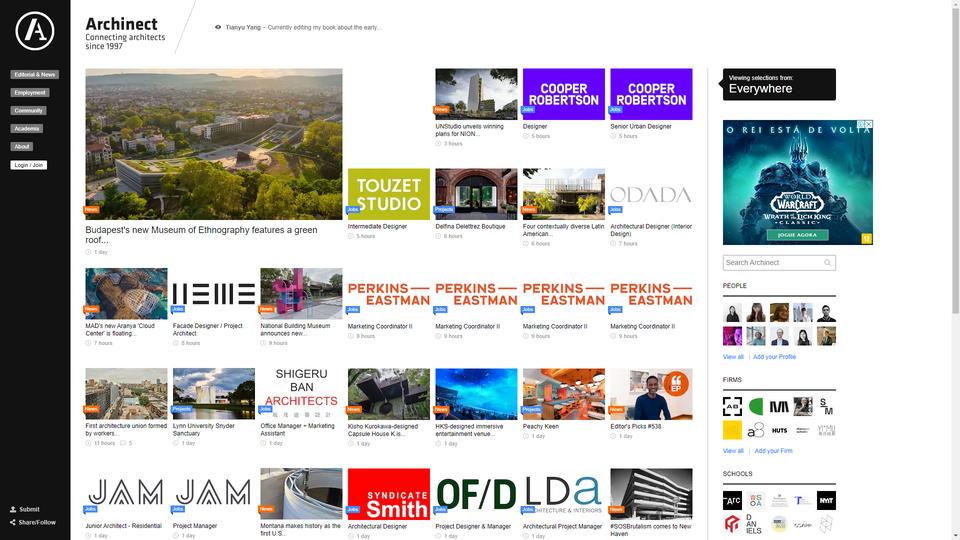Open the red H school logo

732,524
